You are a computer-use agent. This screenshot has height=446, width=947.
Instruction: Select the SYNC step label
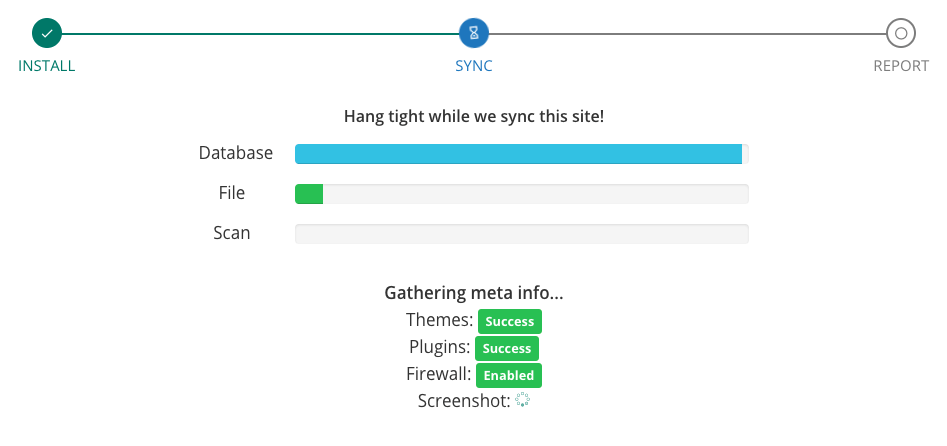474,66
